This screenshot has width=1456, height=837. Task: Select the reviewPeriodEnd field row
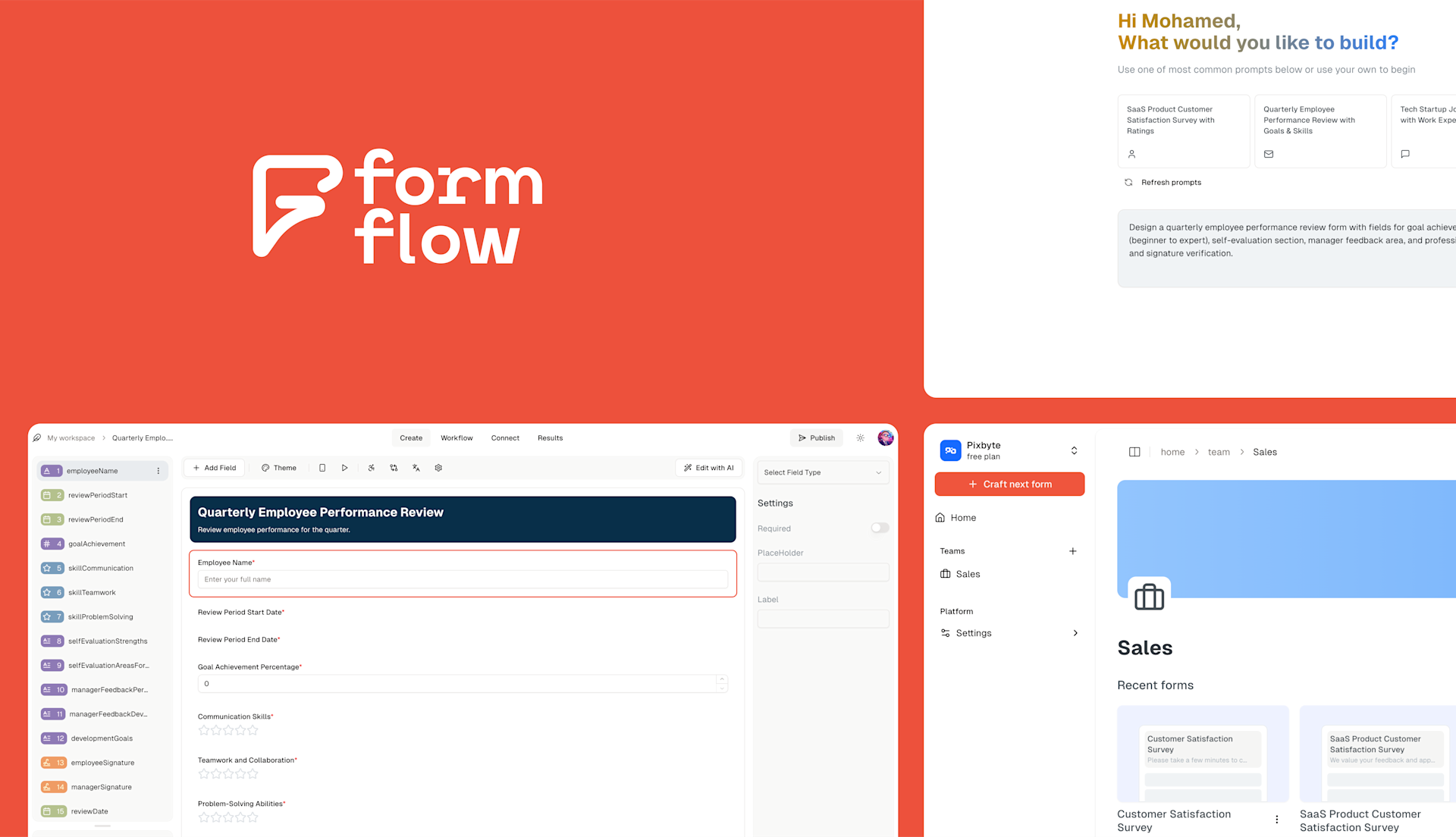[x=102, y=519]
